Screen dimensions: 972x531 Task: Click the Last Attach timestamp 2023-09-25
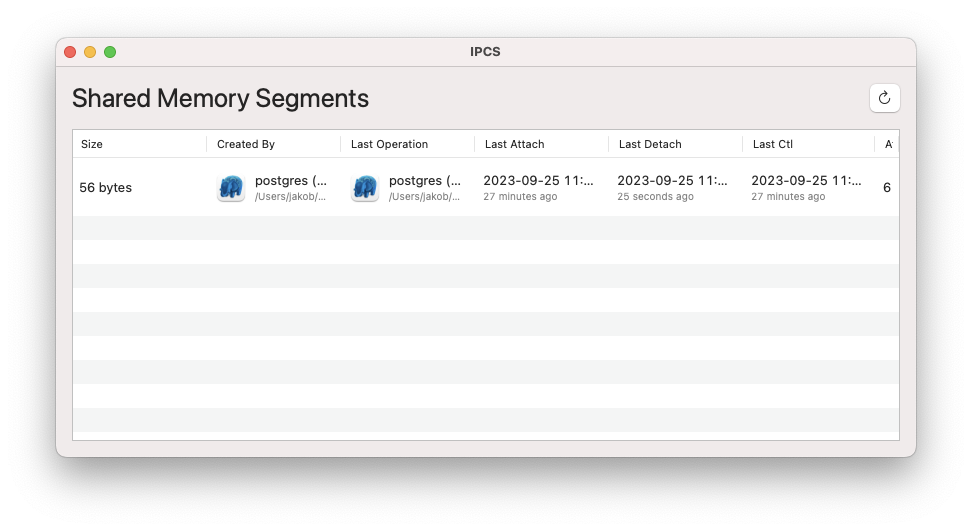[538, 180]
